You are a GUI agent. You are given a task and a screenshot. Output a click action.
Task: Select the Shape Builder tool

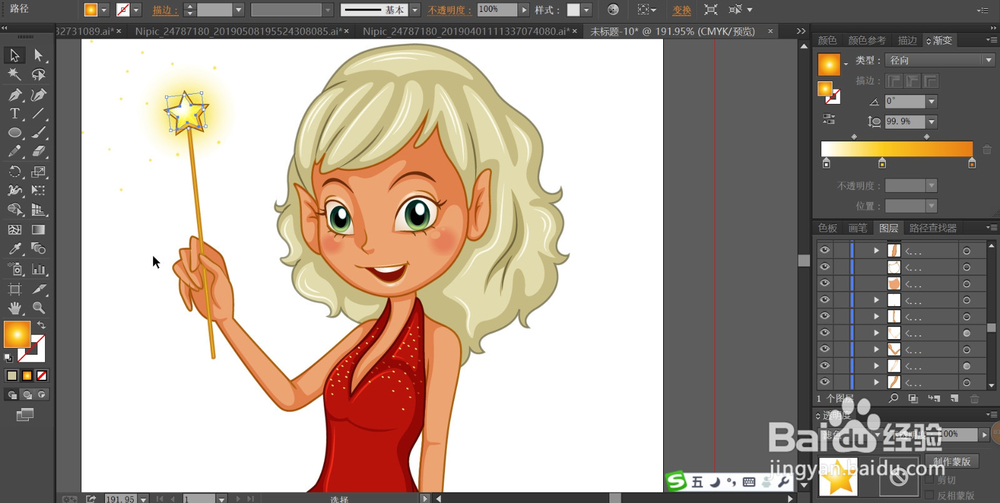(x=15, y=210)
